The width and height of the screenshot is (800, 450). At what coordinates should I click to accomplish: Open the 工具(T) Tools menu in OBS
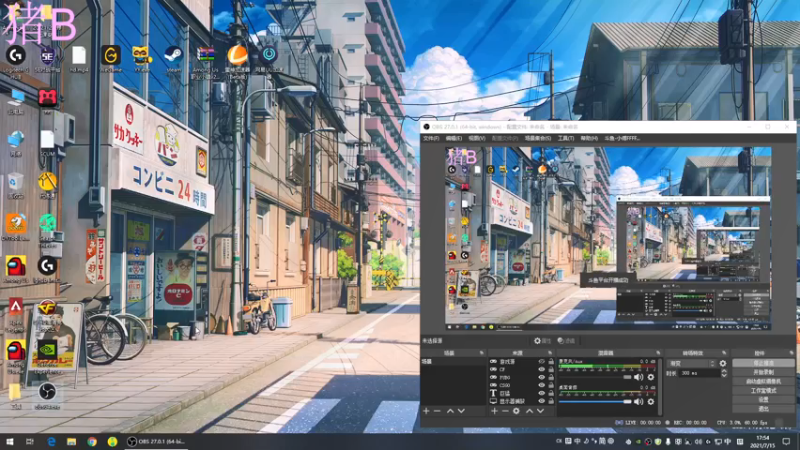pos(565,138)
